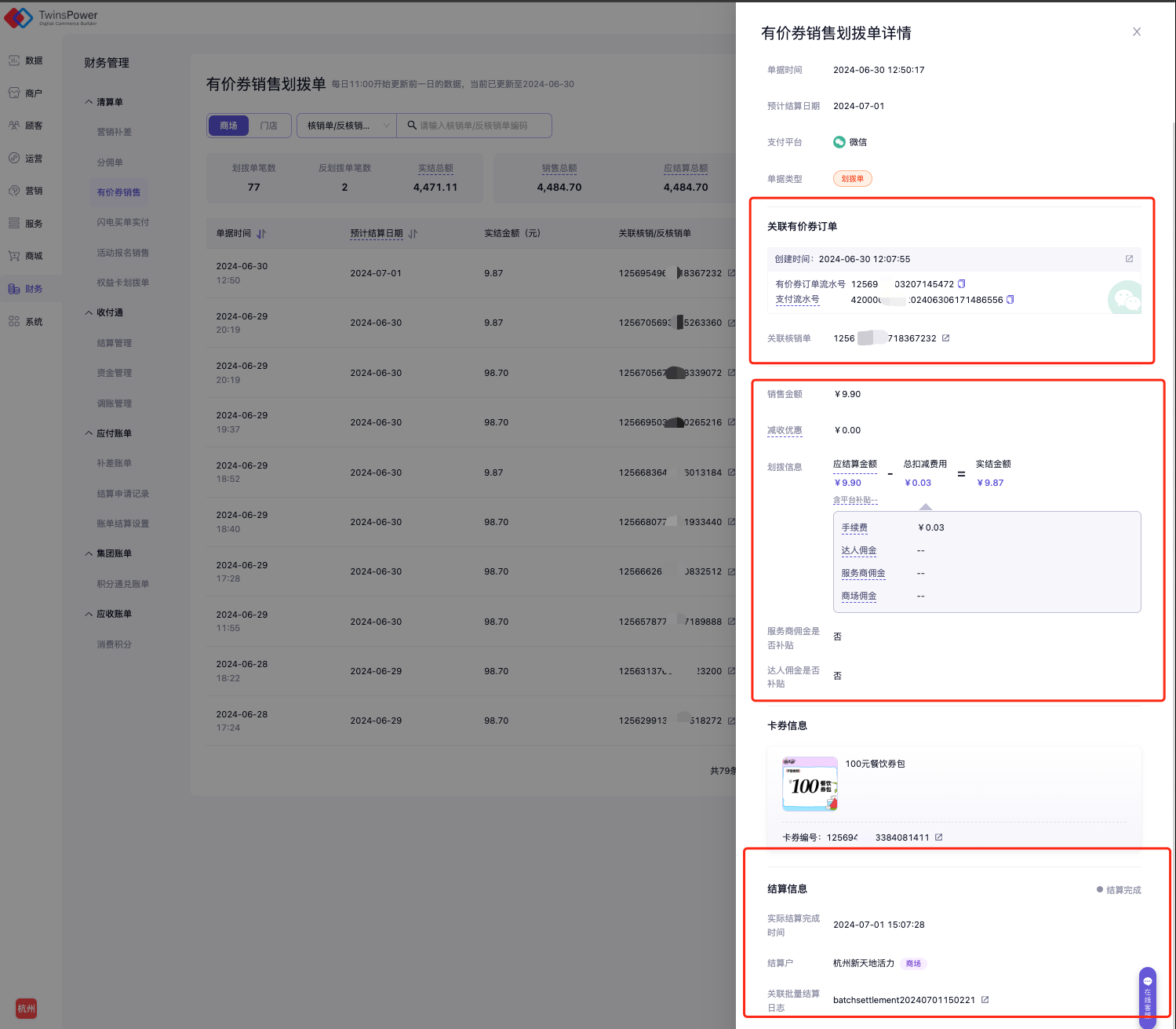This screenshot has width=1176, height=1029.
Task: Open the 核销单/反核销 type dropdown
Action: pyautogui.click(x=347, y=126)
